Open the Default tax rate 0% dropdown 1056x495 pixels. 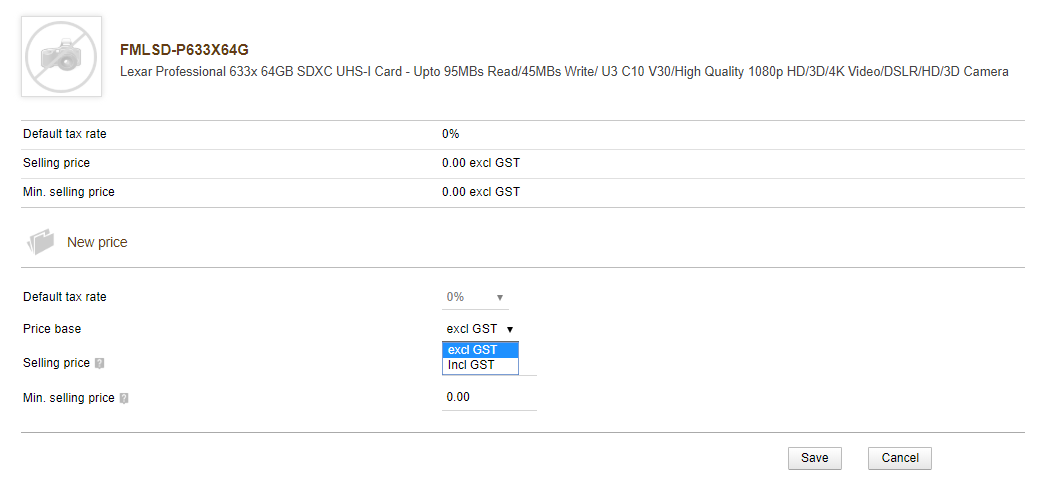point(475,297)
